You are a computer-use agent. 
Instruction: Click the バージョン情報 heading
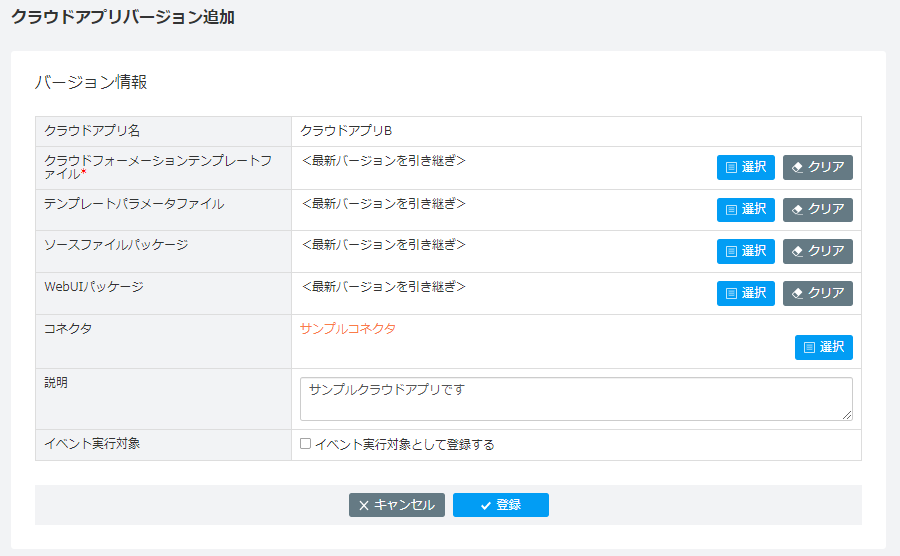(x=91, y=82)
